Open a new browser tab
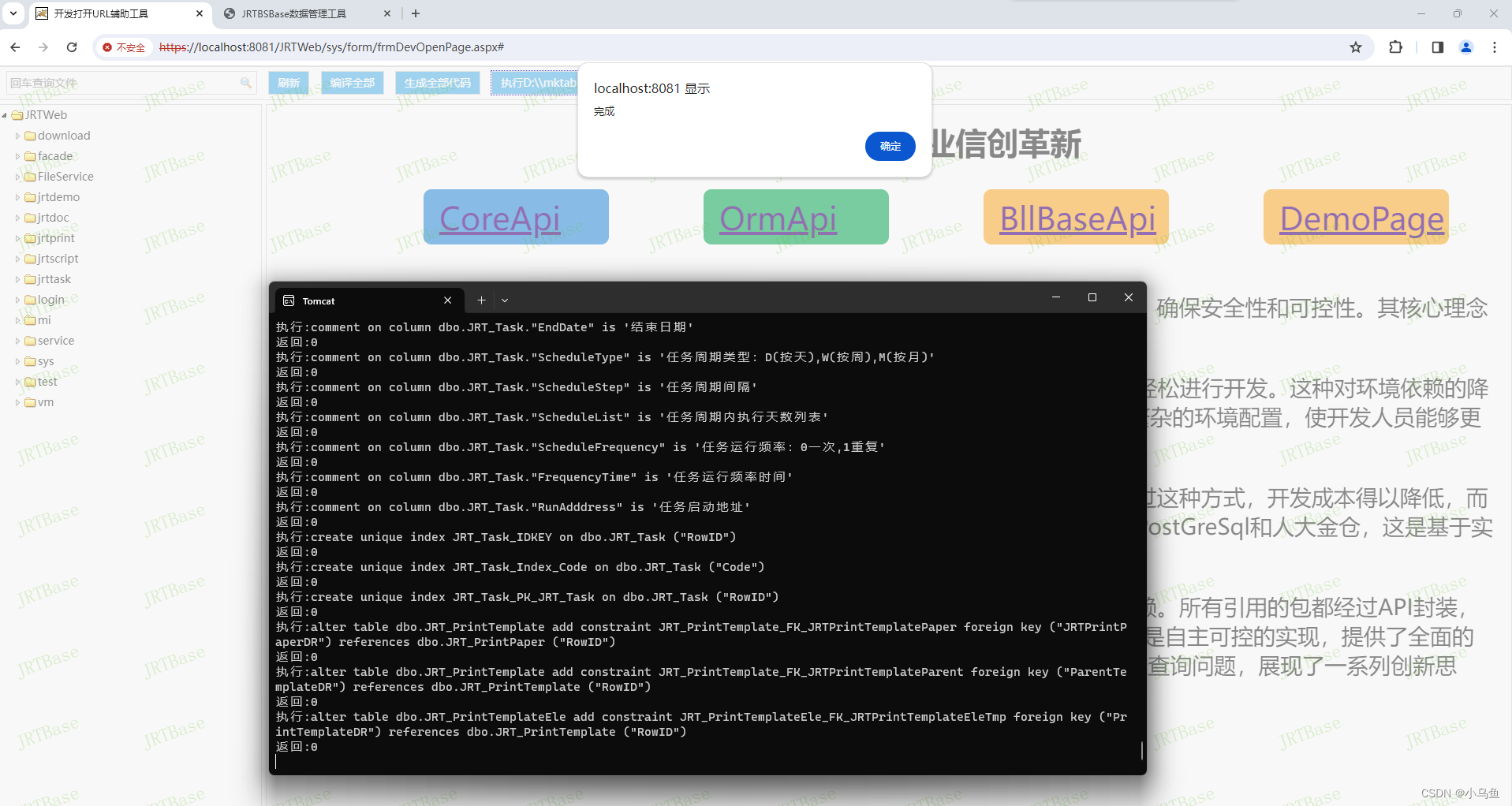 tap(416, 13)
